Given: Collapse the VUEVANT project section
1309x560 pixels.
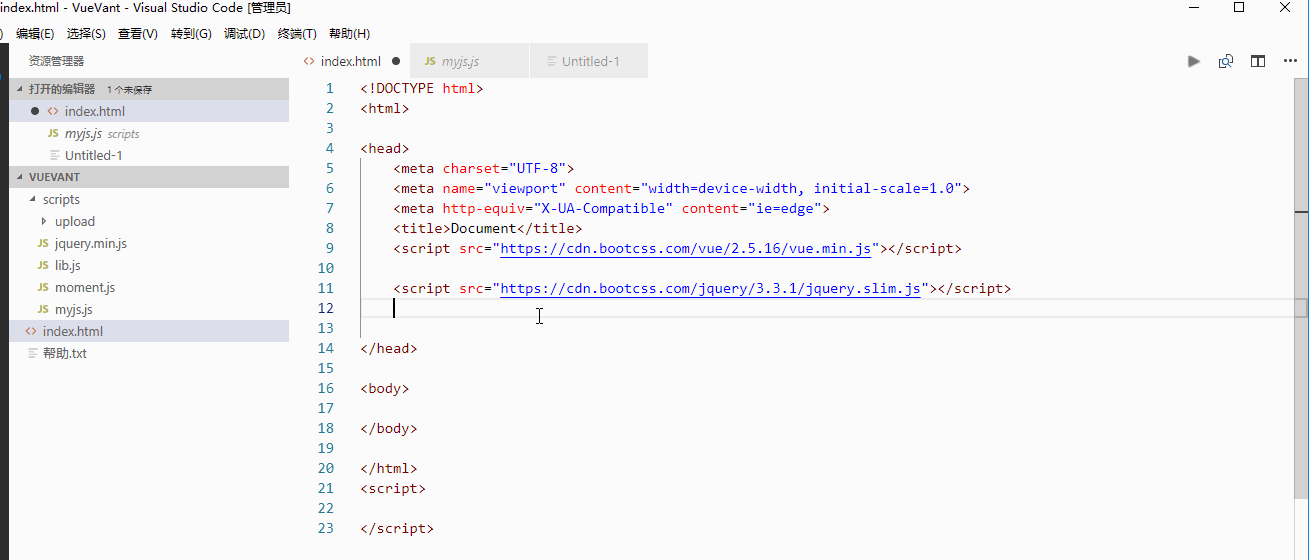Looking at the screenshot, I should pyautogui.click(x=149, y=176).
